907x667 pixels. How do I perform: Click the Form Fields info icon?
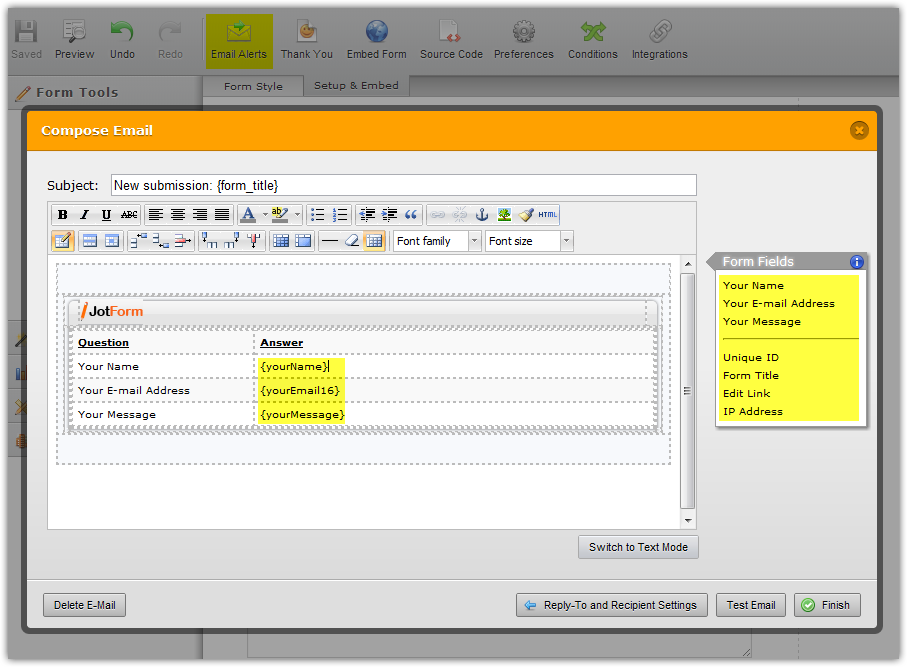[x=856, y=262]
